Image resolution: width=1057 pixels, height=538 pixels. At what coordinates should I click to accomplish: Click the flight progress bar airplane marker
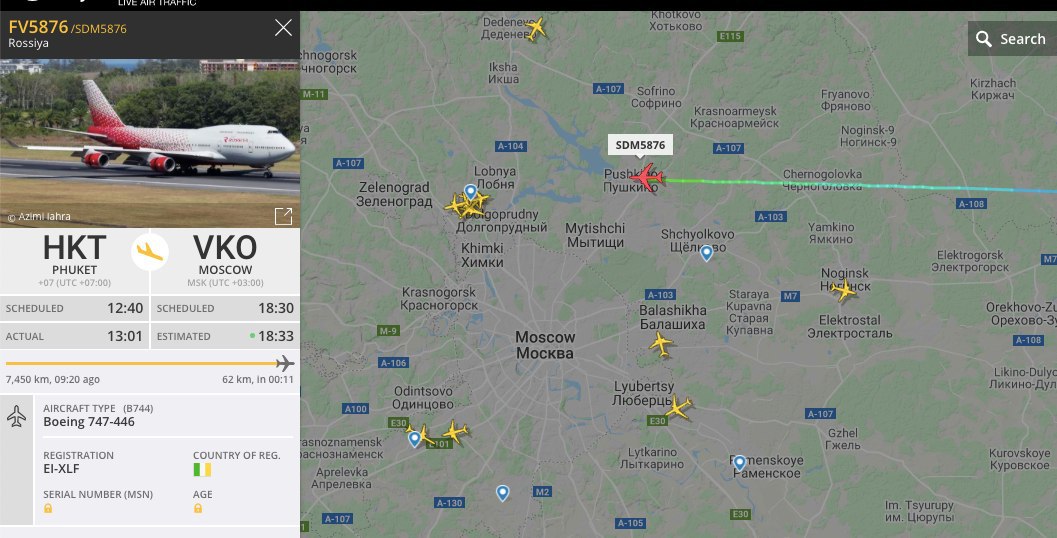click(285, 363)
